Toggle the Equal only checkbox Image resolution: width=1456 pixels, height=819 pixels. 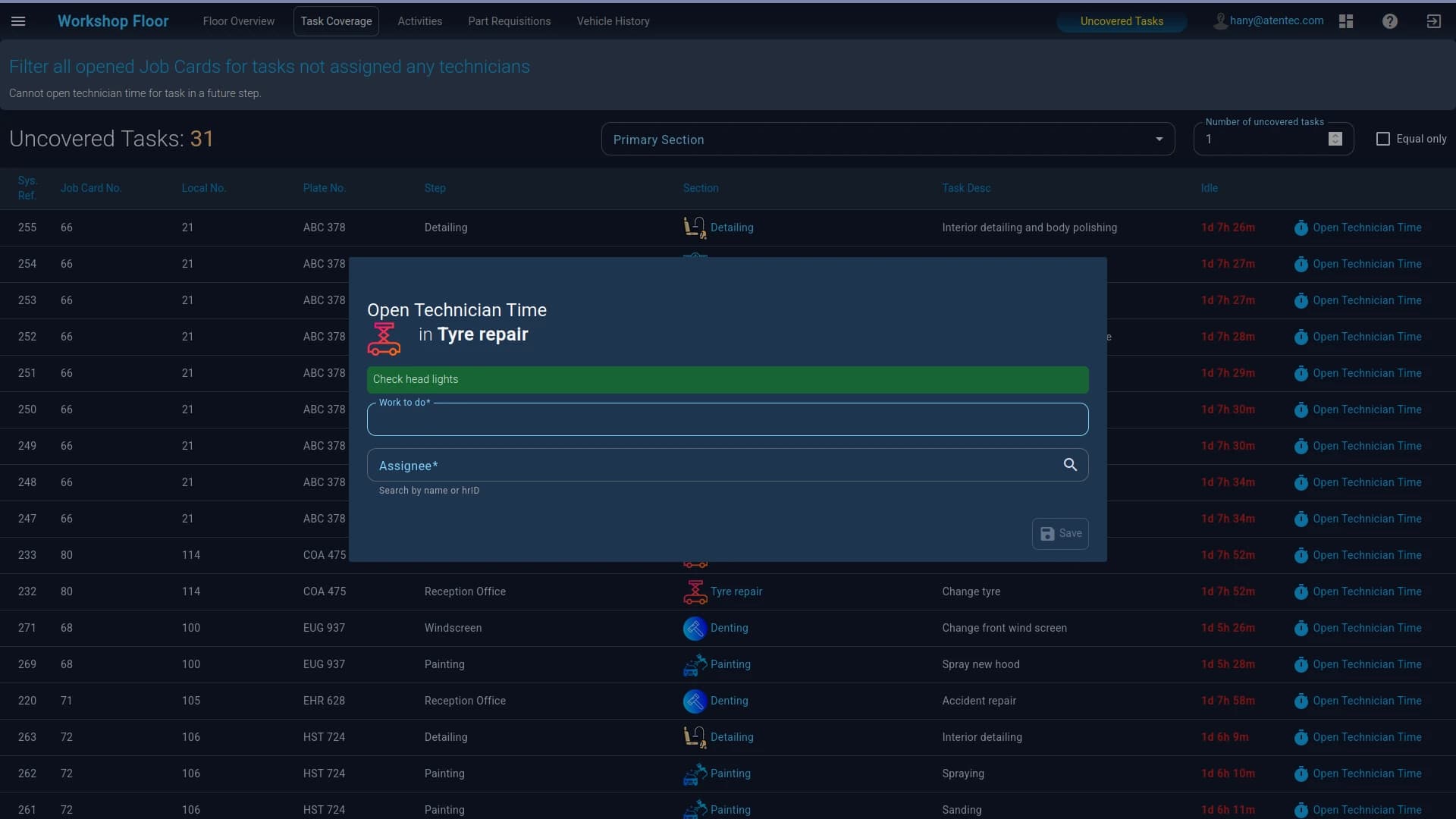[x=1383, y=139]
